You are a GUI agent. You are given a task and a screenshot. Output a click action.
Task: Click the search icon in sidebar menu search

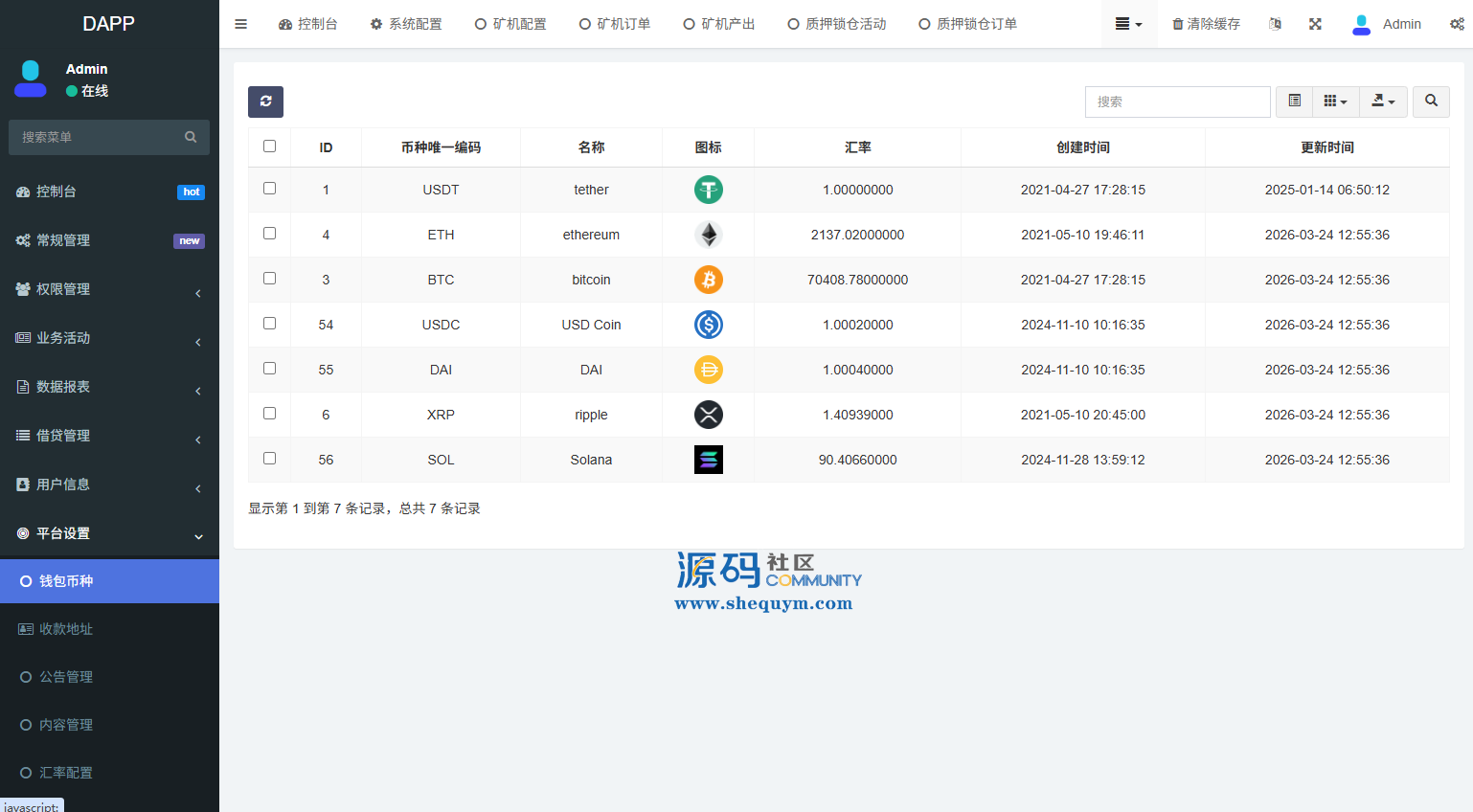(x=191, y=138)
